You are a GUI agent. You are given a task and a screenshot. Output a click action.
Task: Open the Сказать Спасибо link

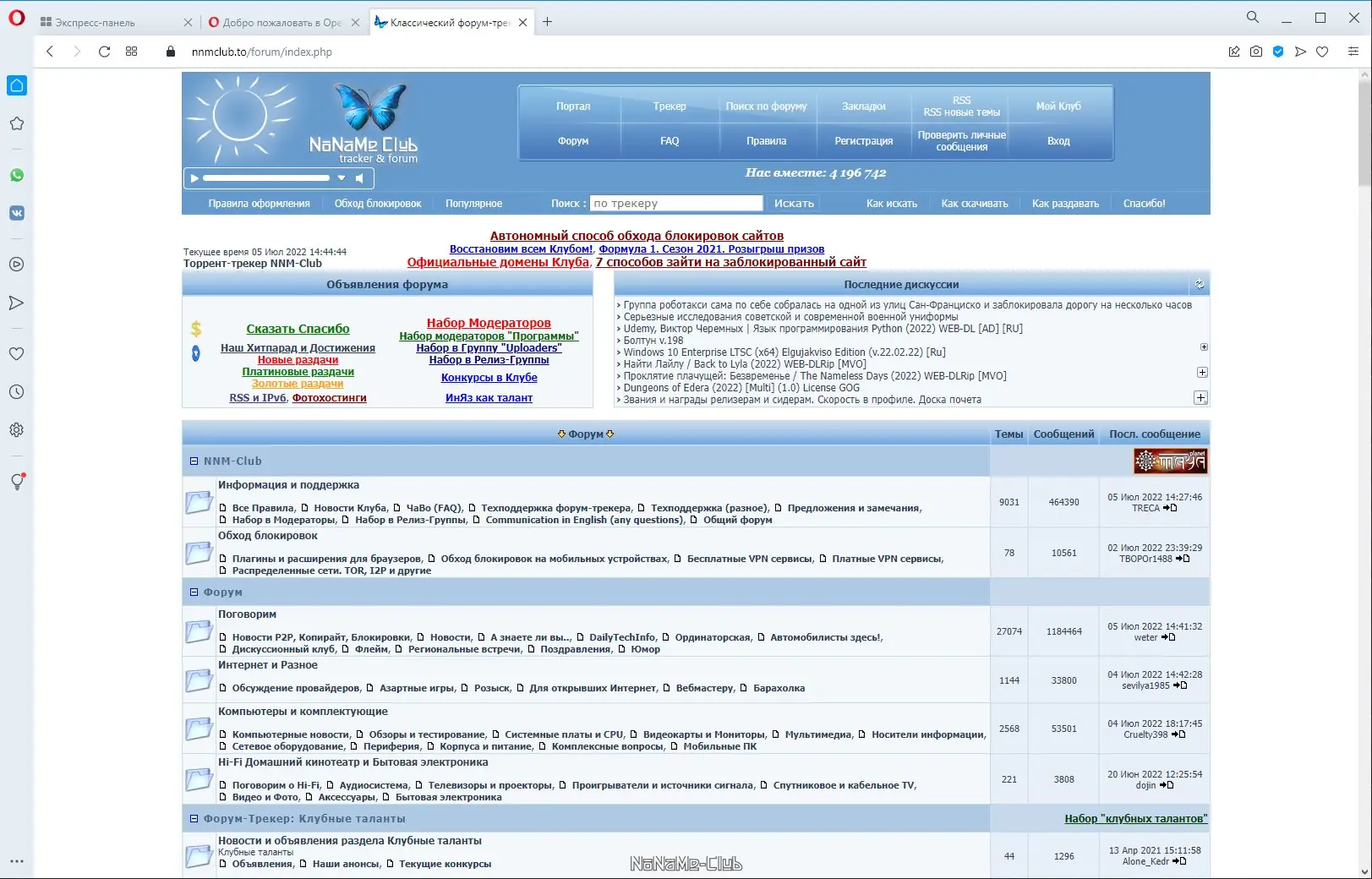click(298, 329)
